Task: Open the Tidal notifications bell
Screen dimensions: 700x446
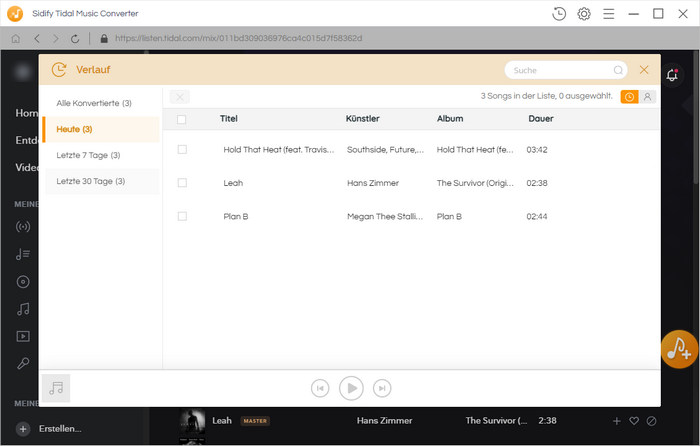Action: point(672,75)
